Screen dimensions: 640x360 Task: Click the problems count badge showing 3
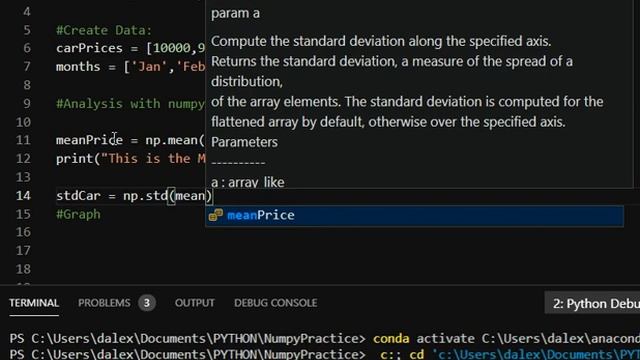point(147,303)
